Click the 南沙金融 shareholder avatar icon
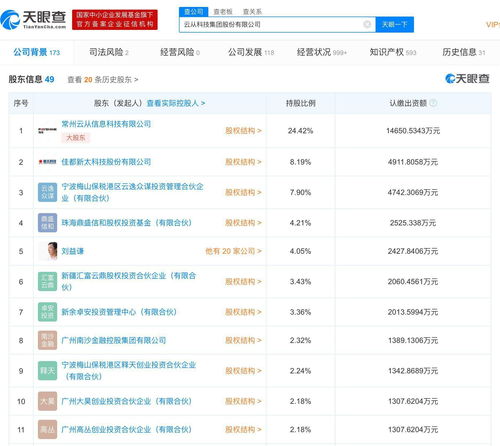This screenshot has width=500, height=446. (47, 340)
